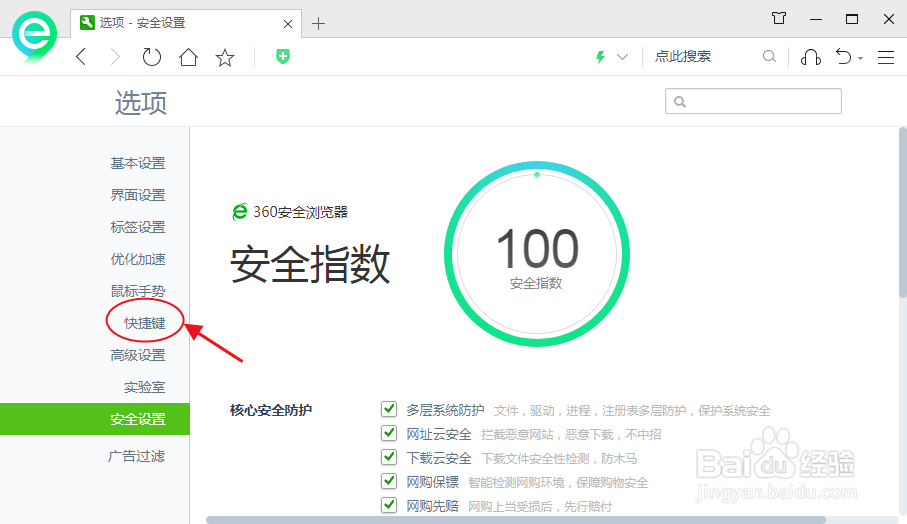The height and width of the screenshot is (524, 907).
Task: Open 广告过滤 in sidebar
Action: click(x=137, y=456)
